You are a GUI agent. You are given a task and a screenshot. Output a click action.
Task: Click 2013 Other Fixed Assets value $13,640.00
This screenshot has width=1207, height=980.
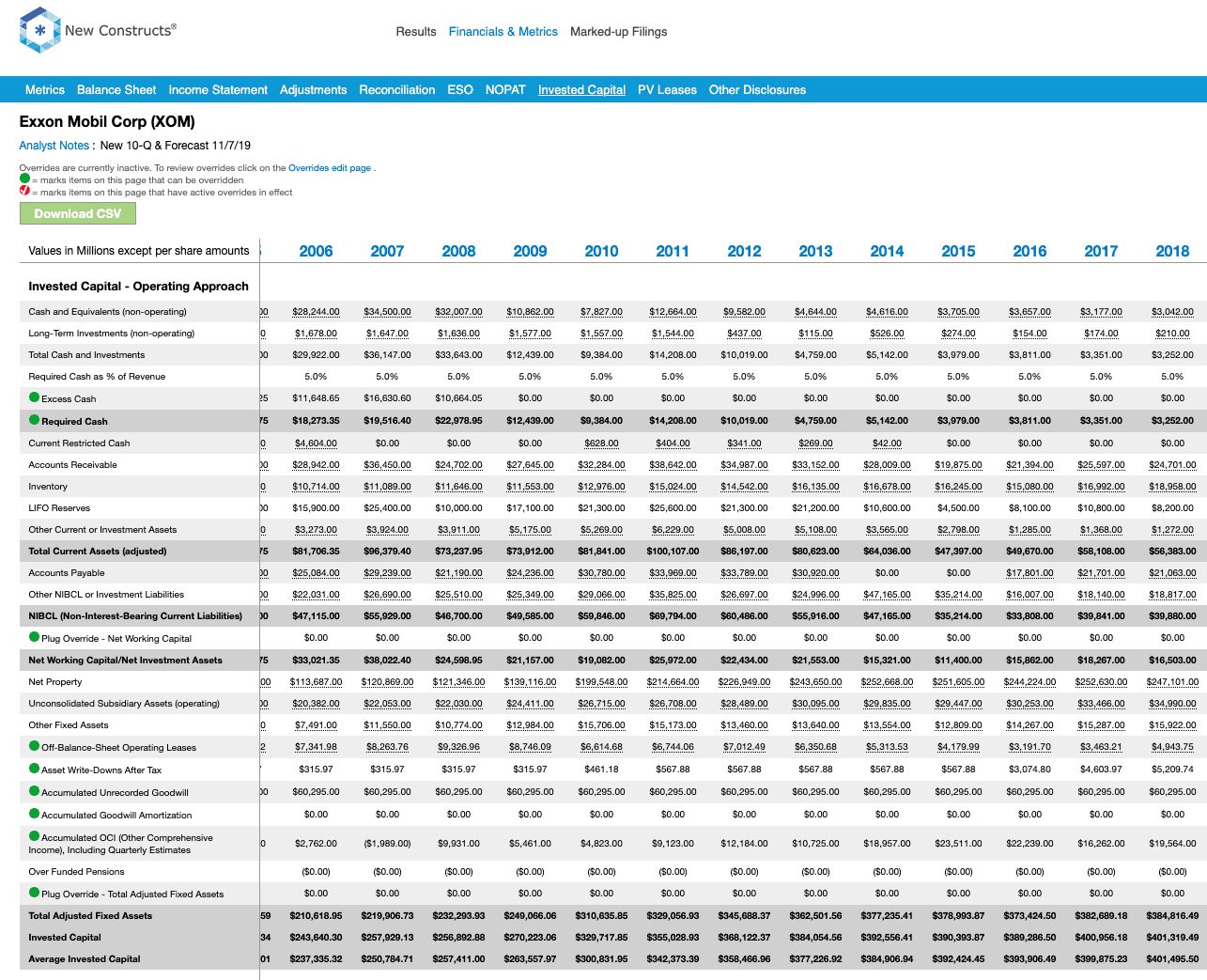click(815, 725)
